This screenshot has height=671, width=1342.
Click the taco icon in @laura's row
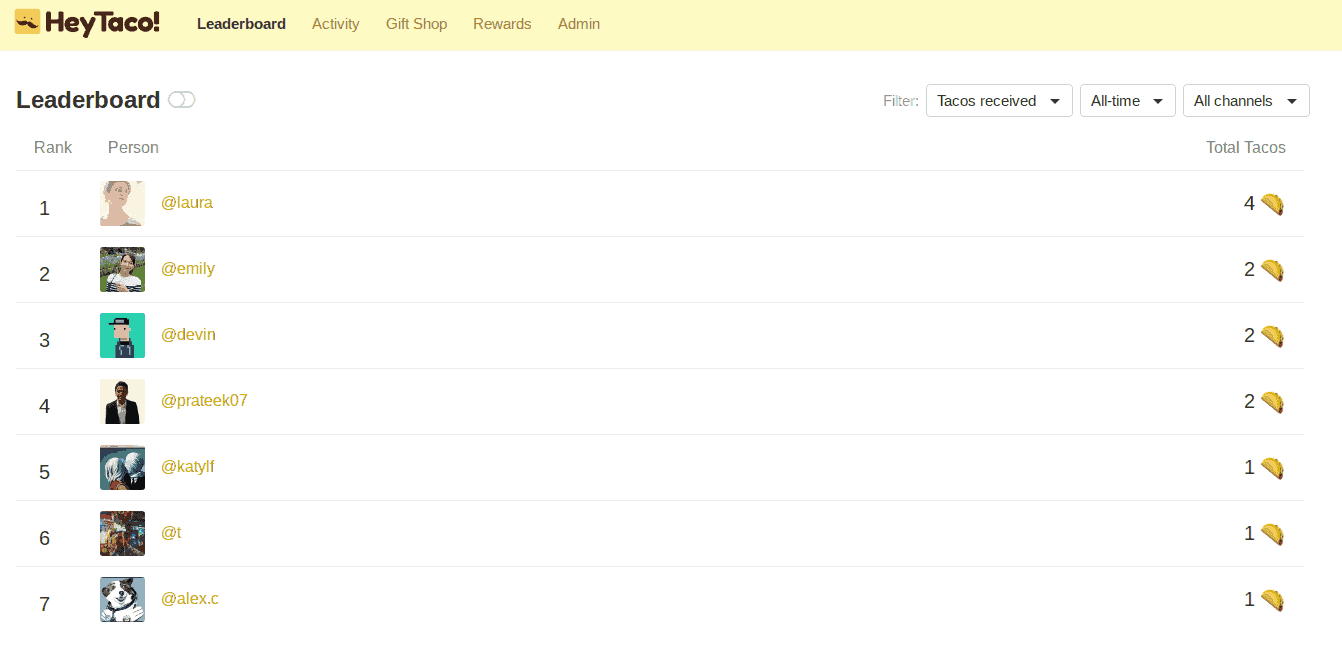[1272, 204]
